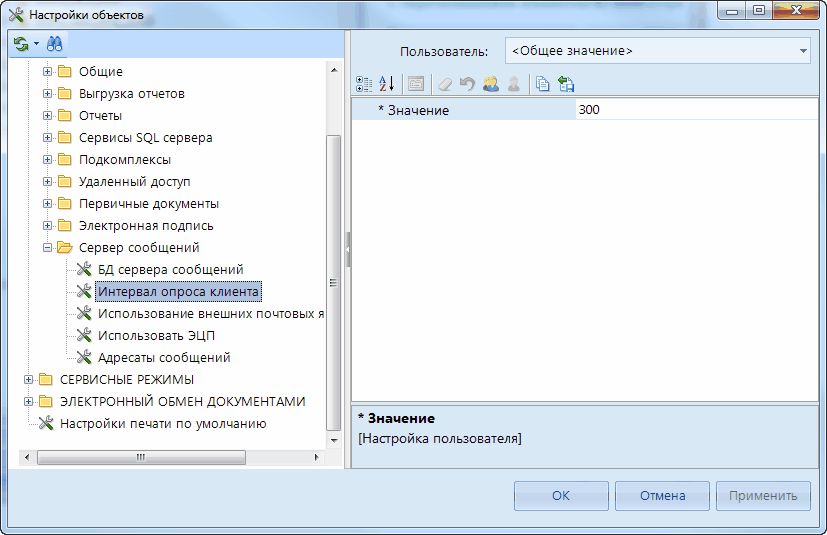Click the tree's horizontal scrollbar right arrow
827x535 pixels.
318,457
